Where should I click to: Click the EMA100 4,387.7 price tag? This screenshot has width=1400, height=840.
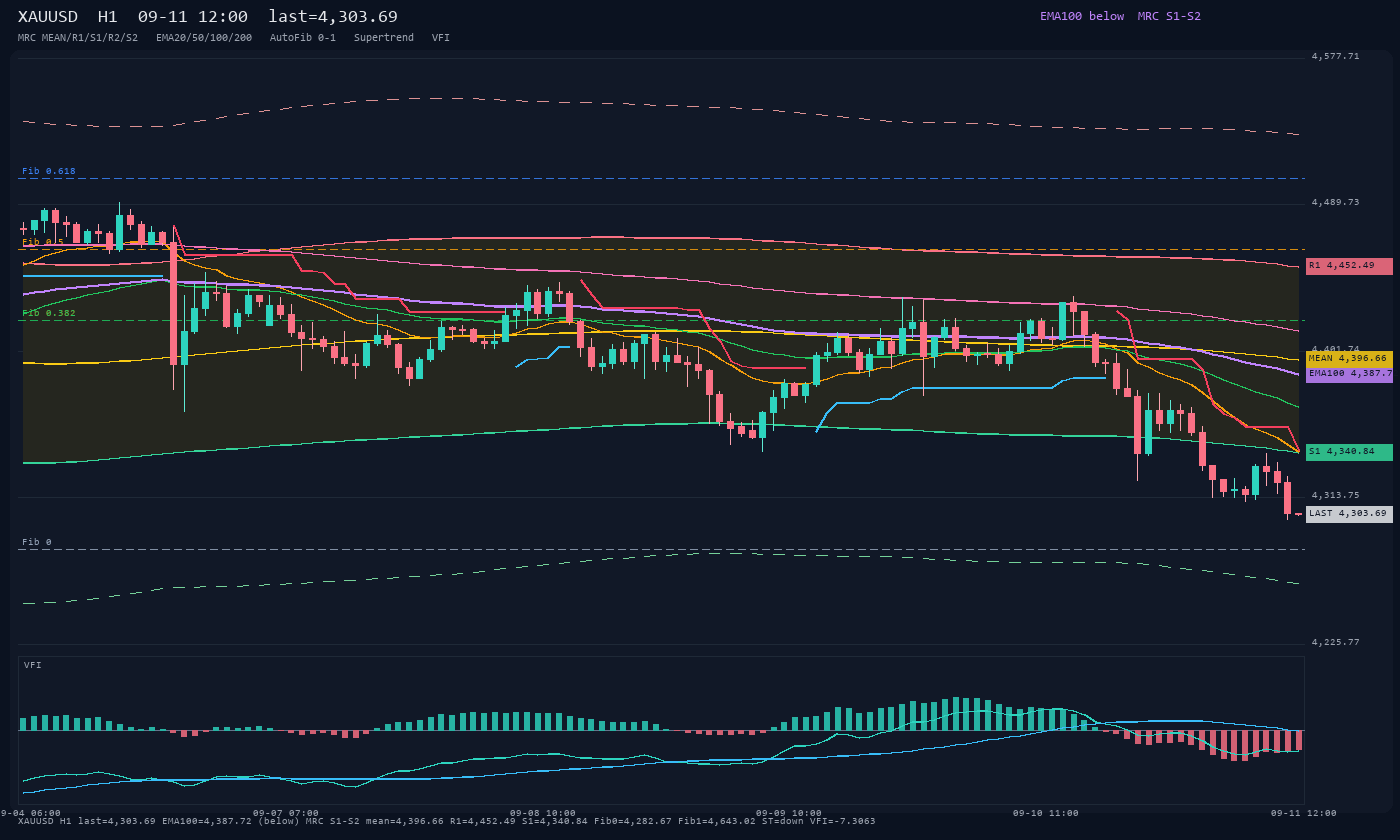click(x=1349, y=373)
